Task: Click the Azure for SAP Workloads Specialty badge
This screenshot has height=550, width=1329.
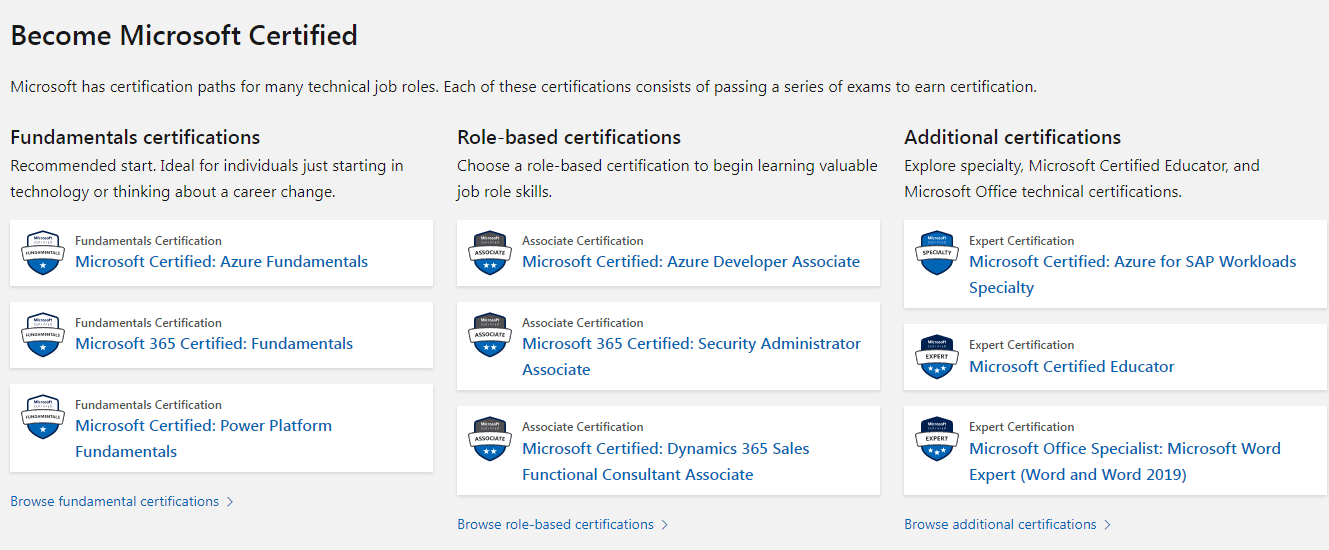Action: click(937, 253)
